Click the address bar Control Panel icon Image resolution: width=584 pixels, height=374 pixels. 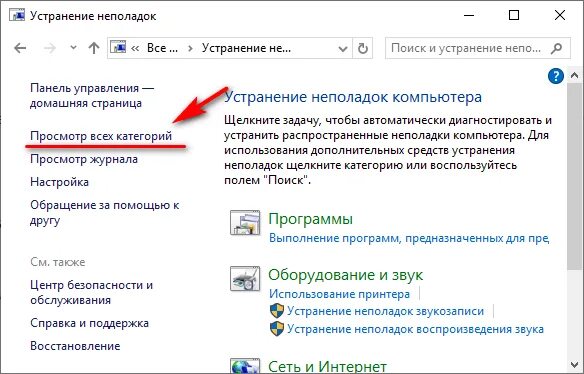point(118,48)
